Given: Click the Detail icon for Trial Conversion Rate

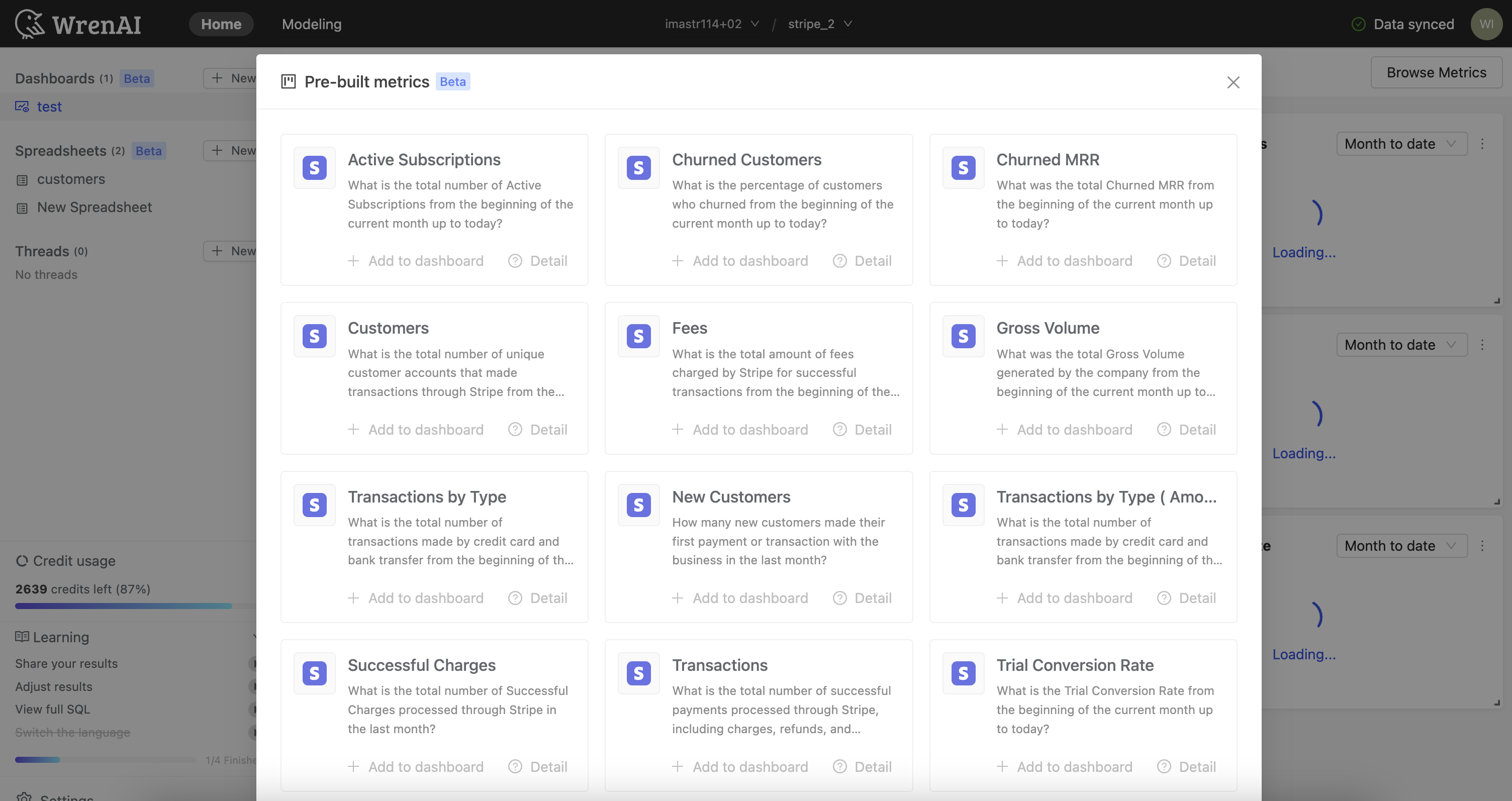Looking at the screenshot, I should pos(1163,767).
